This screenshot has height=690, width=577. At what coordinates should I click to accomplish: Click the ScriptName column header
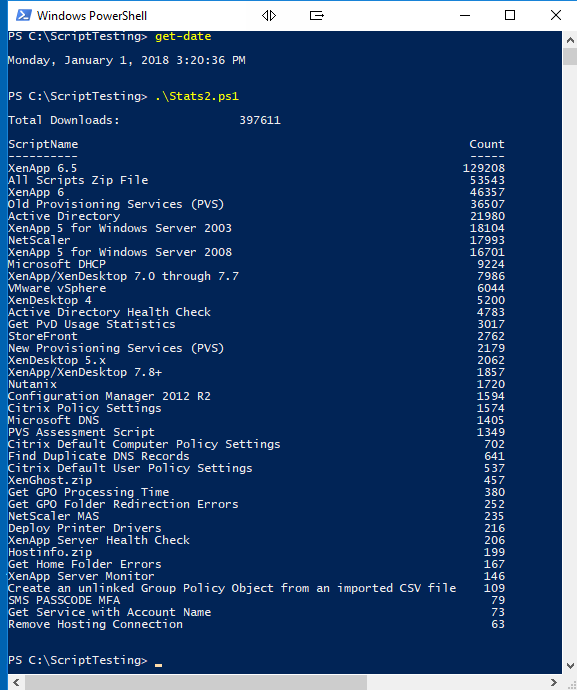click(x=43, y=144)
